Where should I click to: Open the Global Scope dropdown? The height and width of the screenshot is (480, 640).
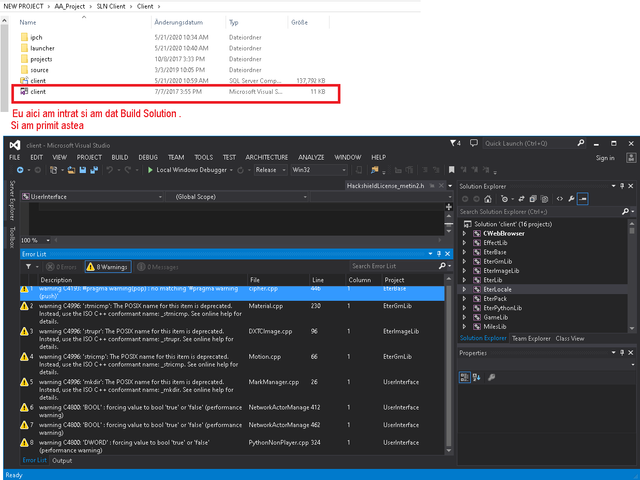(237, 197)
